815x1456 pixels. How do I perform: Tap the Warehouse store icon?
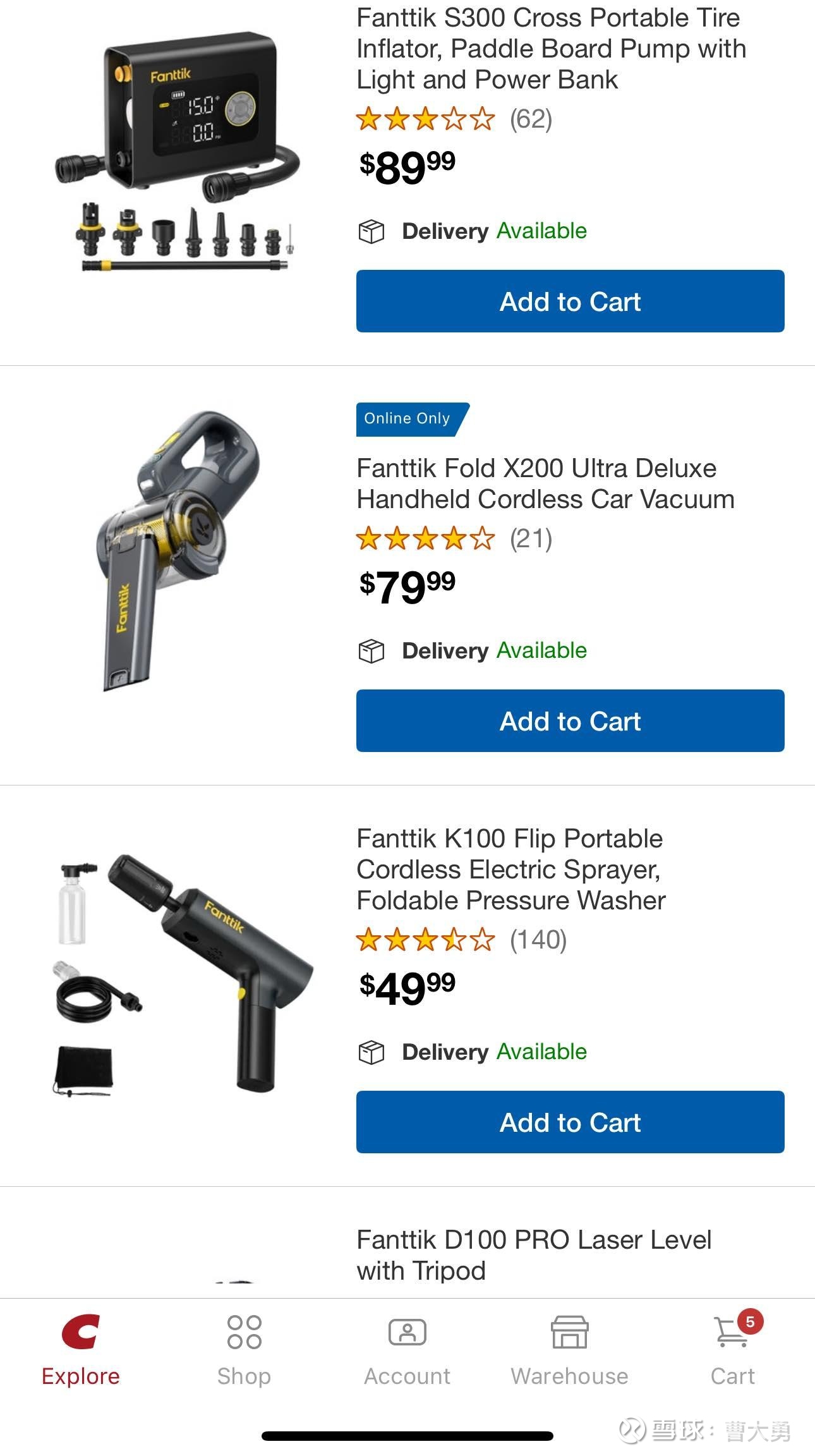(569, 1332)
